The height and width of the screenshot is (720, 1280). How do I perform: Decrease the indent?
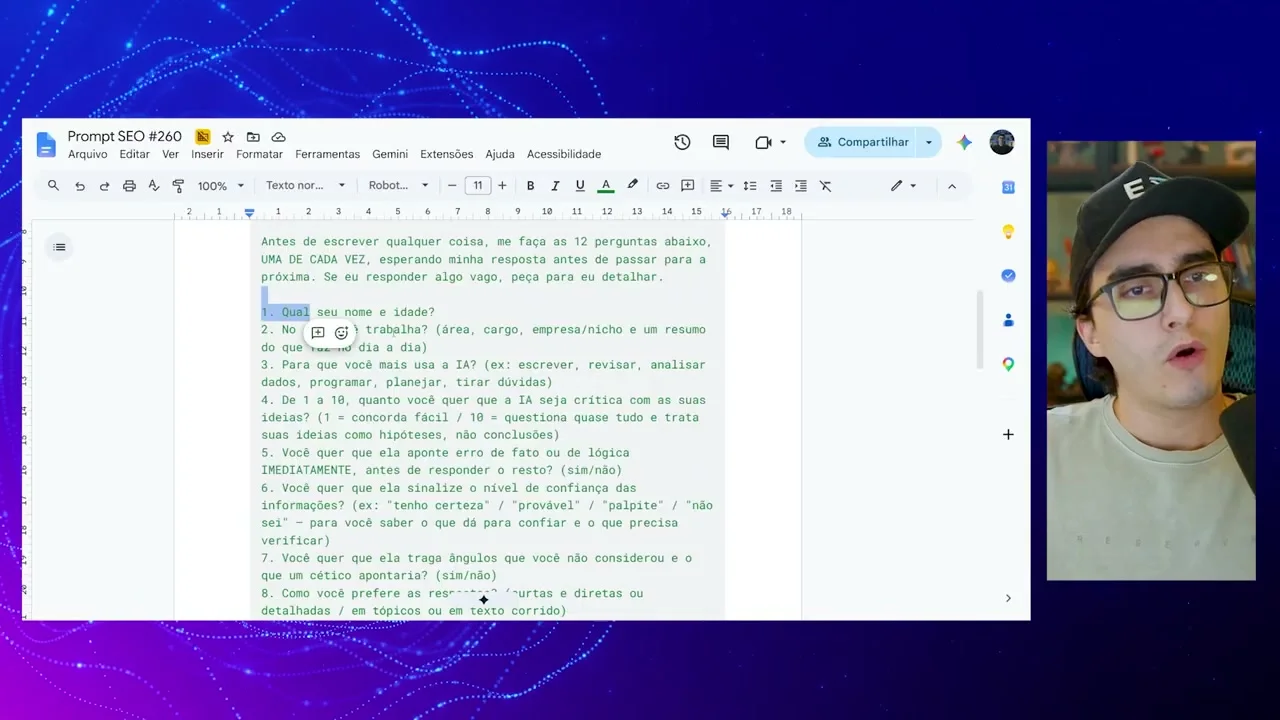776,186
